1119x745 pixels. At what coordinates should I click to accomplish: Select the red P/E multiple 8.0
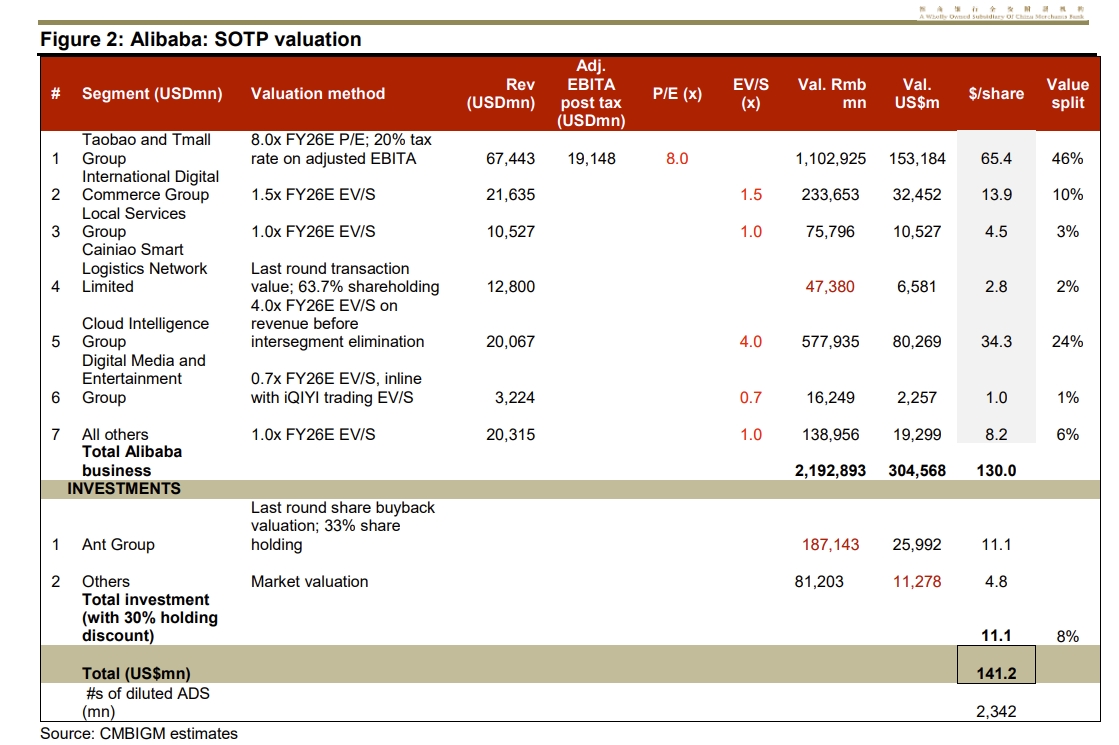click(677, 158)
